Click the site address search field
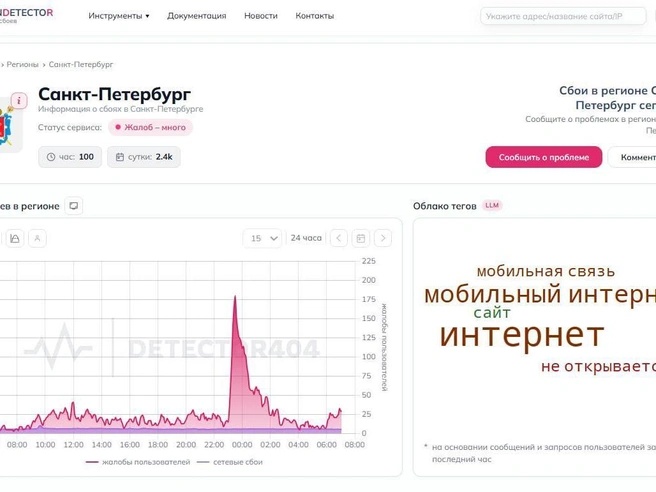Image resolution: width=656 pixels, height=492 pixels. click(563, 16)
